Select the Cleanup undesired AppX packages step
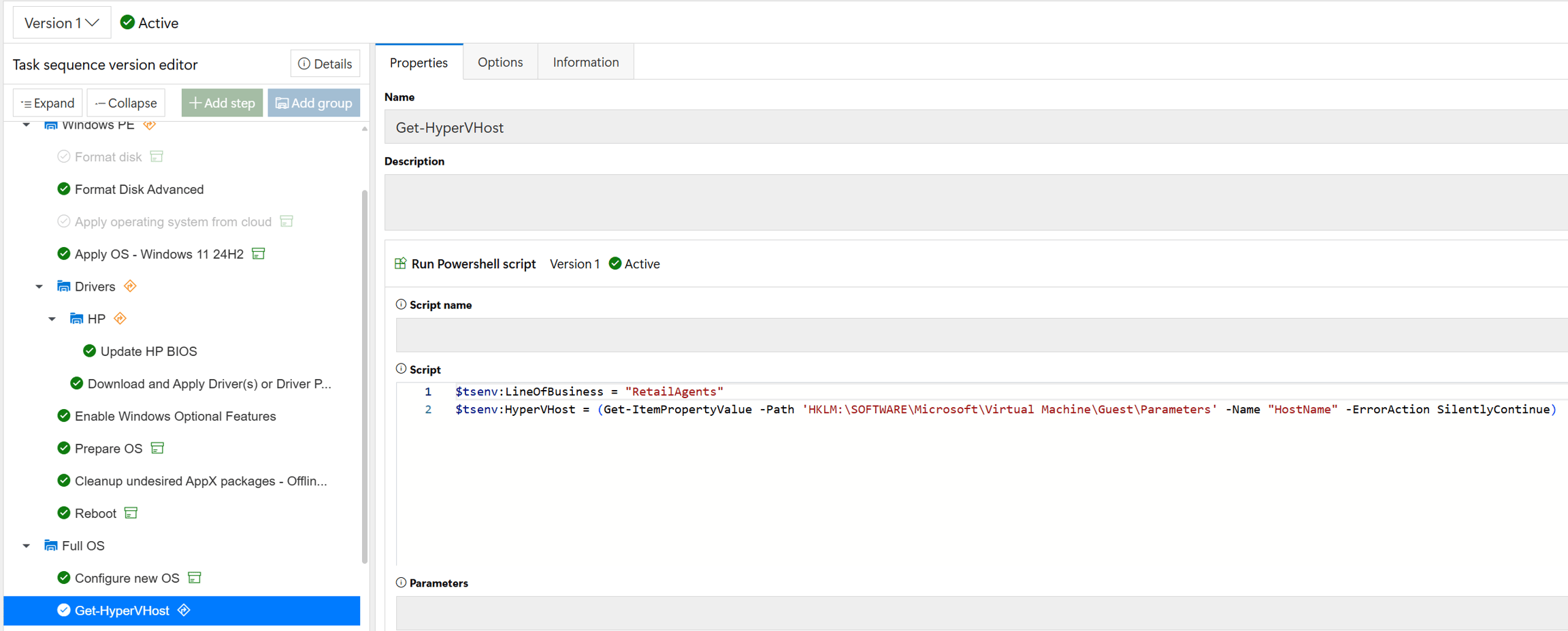 201,481
